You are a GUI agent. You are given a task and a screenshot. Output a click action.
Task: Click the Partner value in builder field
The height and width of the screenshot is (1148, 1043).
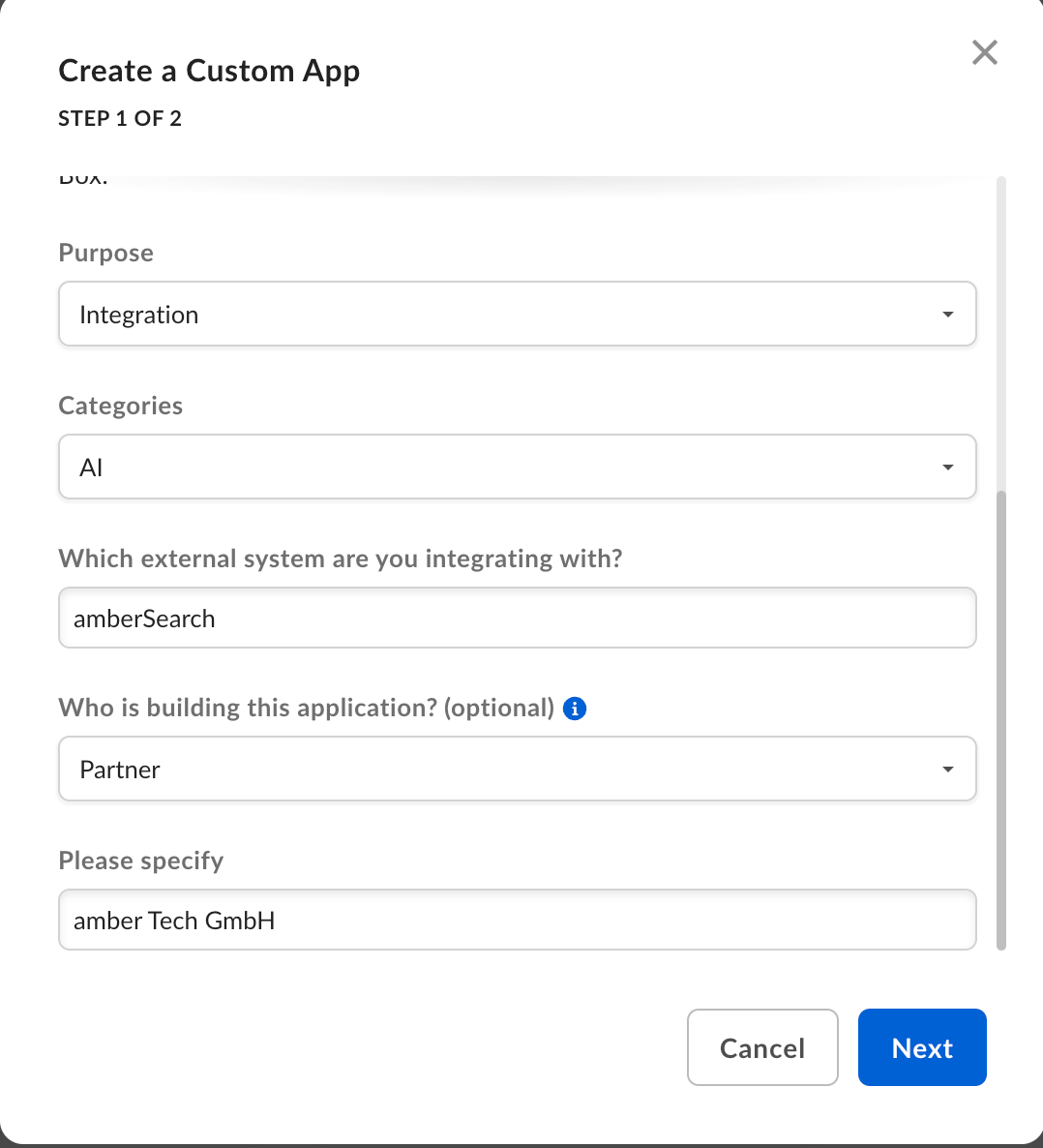(120, 770)
